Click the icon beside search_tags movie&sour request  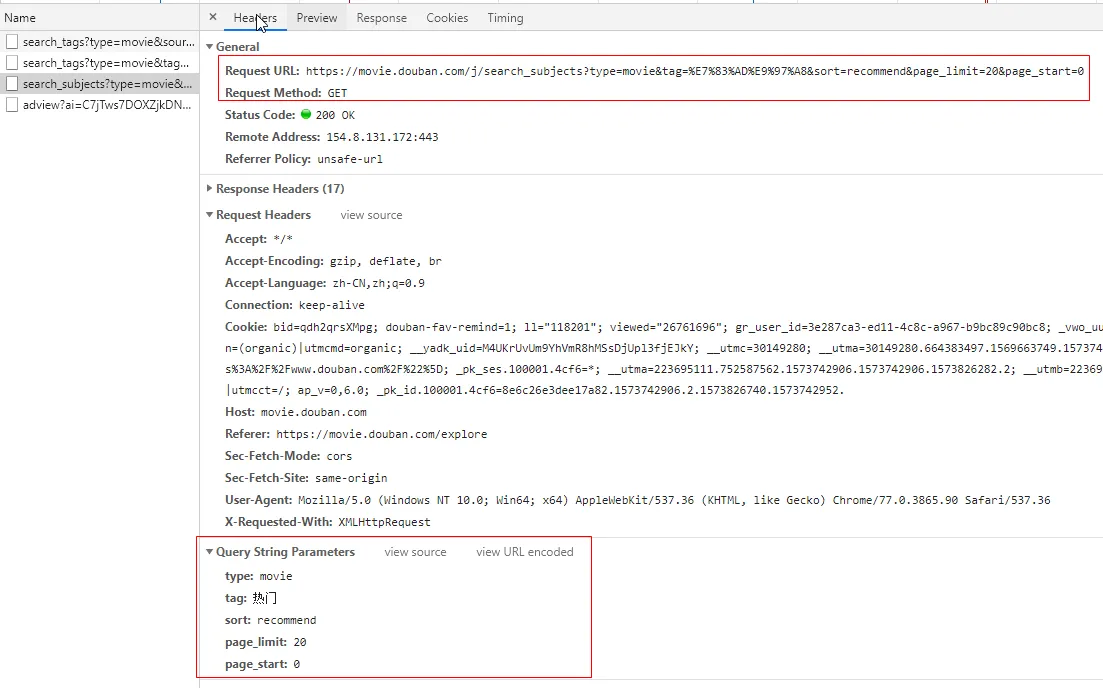click(12, 42)
